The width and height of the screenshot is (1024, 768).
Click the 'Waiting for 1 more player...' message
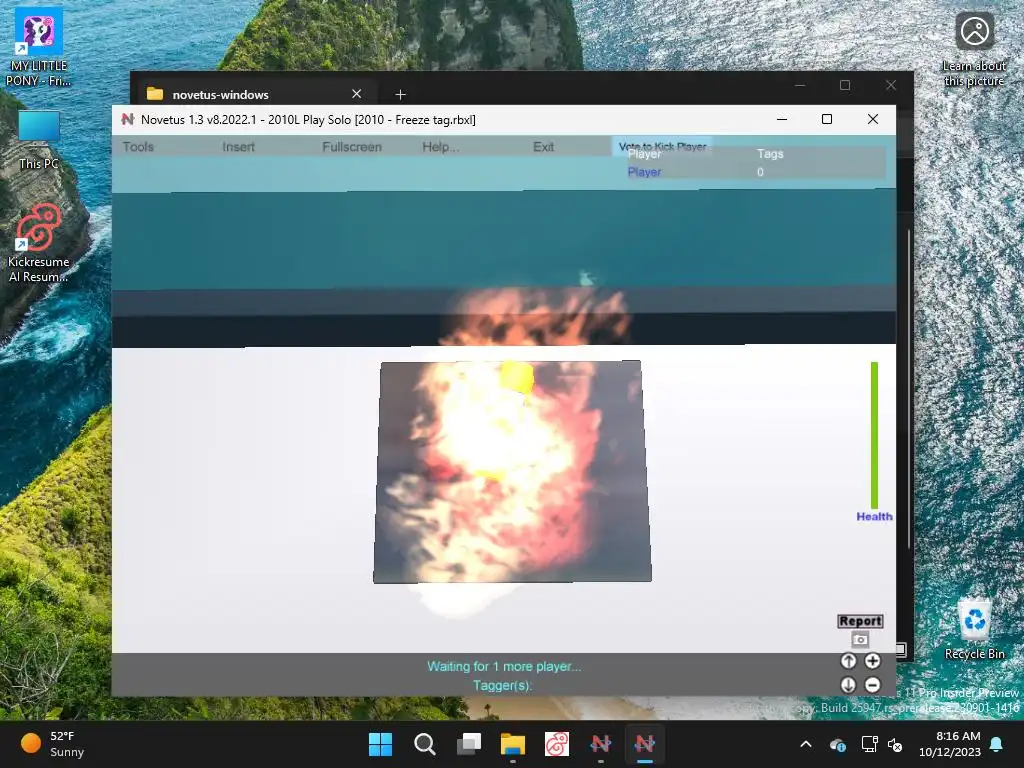point(504,666)
